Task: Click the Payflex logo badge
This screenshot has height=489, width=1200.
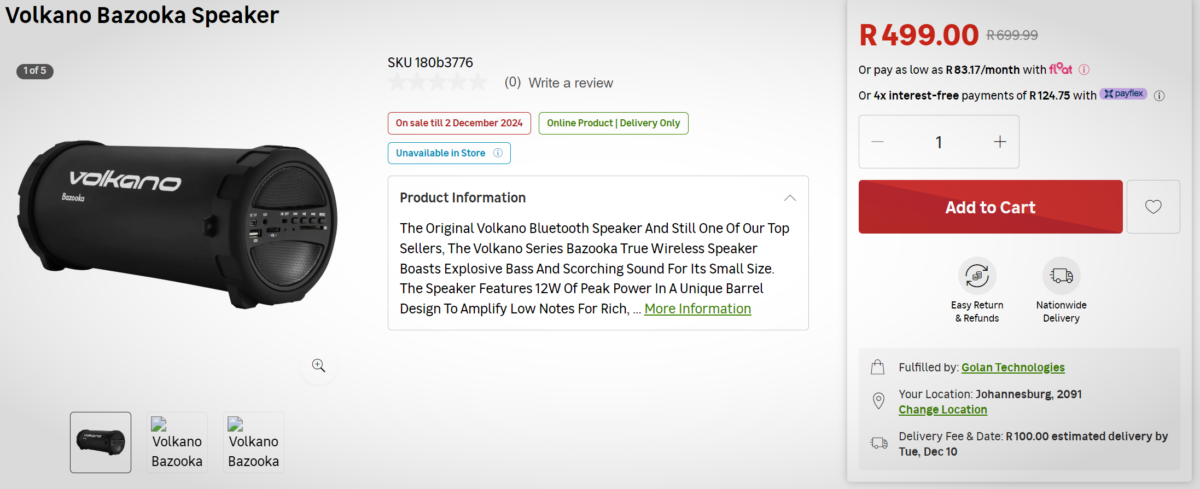Action: 1124,95
